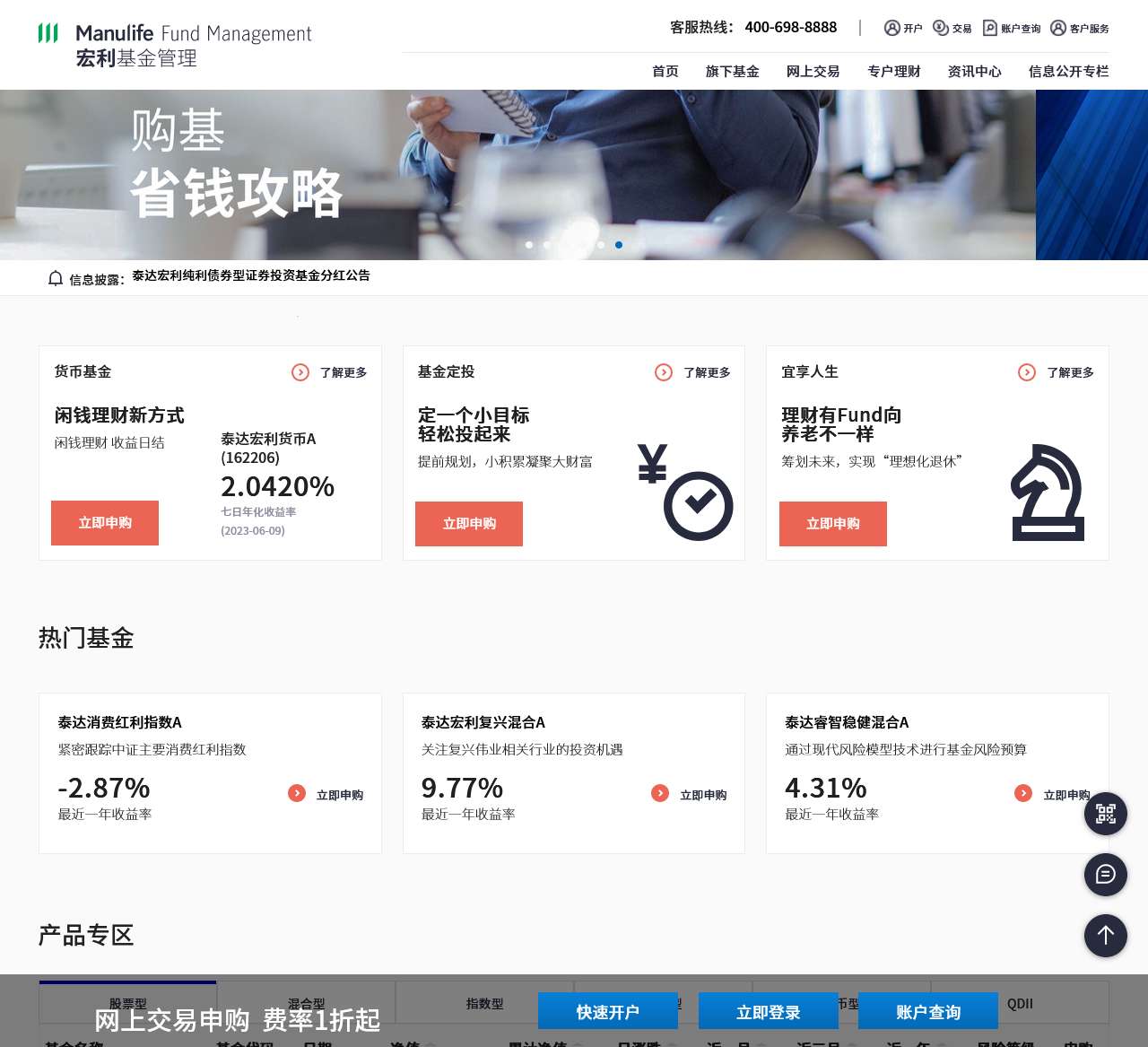Click the 4.31% one-year return value
Image resolution: width=1148 pixels, height=1047 pixels.
pyautogui.click(x=826, y=788)
